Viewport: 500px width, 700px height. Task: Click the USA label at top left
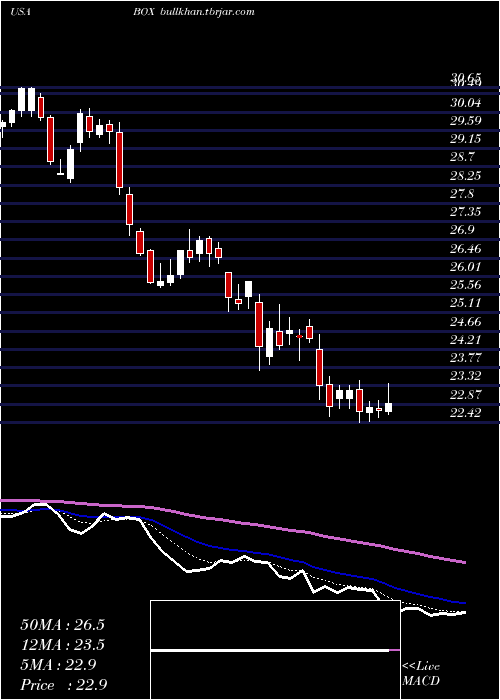[20, 12]
